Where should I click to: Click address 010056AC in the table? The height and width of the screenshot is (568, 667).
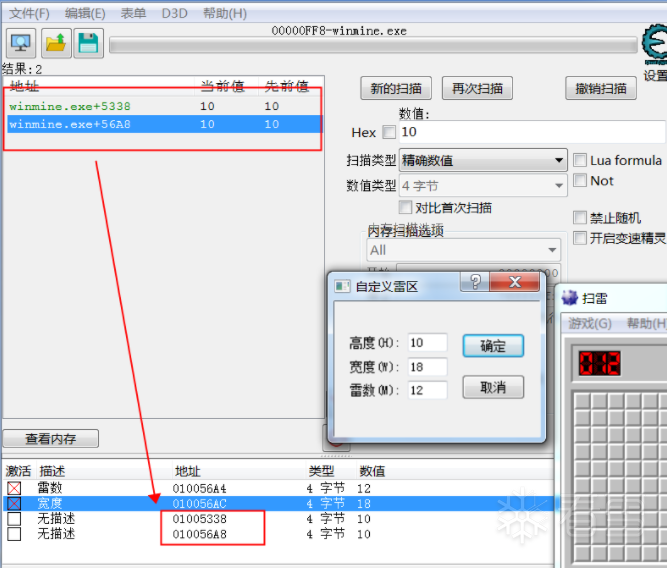tap(200, 504)
